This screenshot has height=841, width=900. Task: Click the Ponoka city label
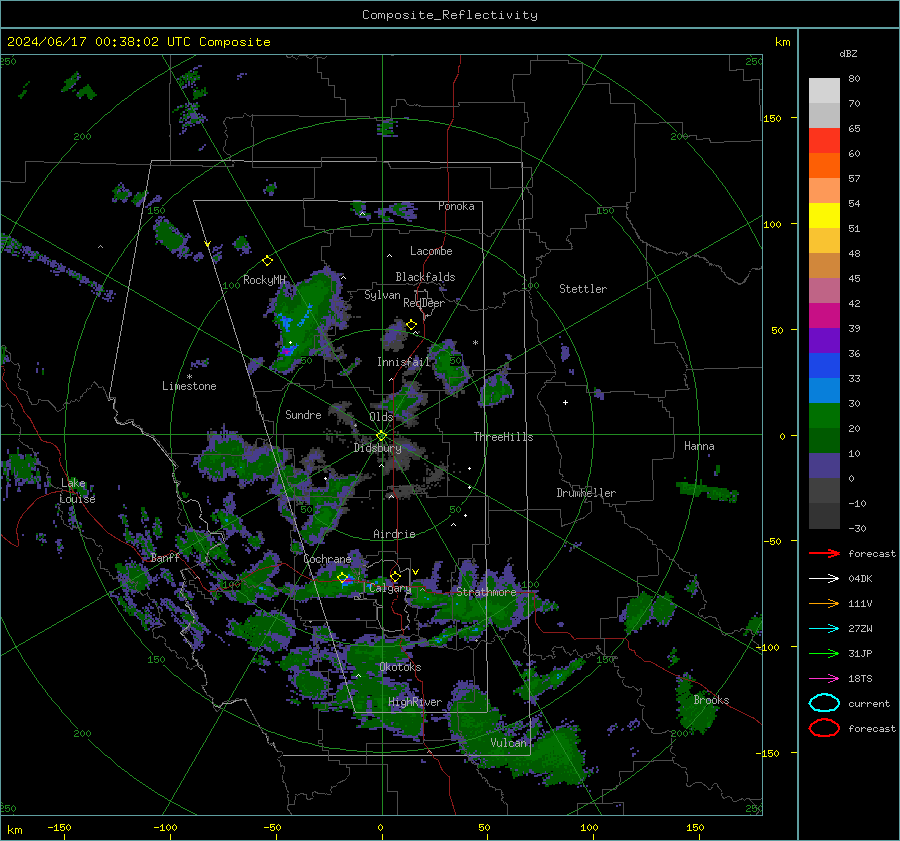click(x=456, y=206)
